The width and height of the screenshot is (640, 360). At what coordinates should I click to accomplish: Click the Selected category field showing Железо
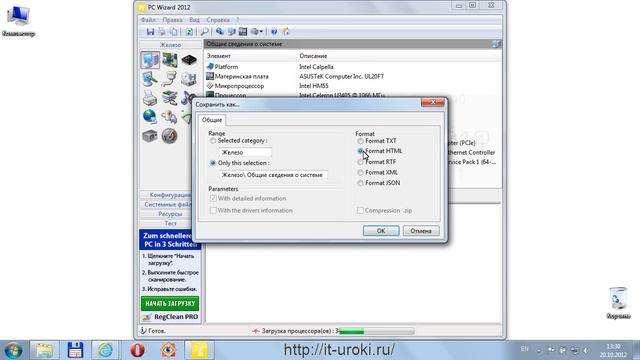[x=245, y=152]
